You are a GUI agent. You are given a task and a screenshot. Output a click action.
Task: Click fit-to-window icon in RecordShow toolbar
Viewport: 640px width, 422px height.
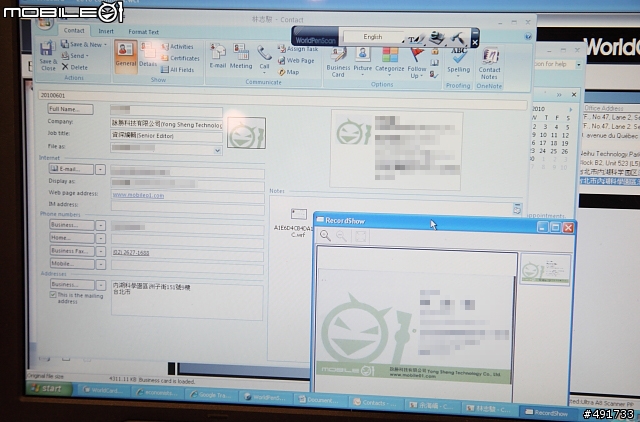[360, 236]
